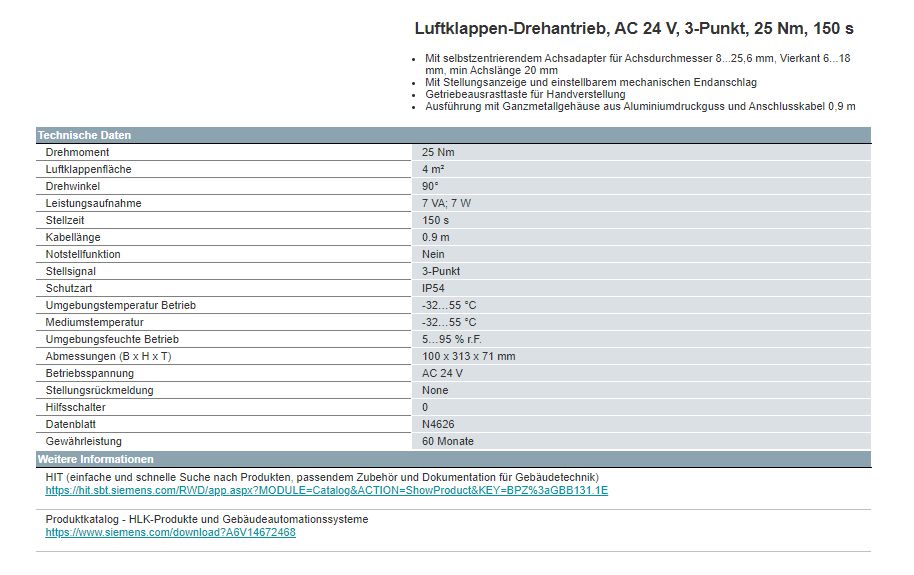Viewport: 914px width, 575px height.
Task: Click the Drehmoment row label
Action: [x=78, y=152]
